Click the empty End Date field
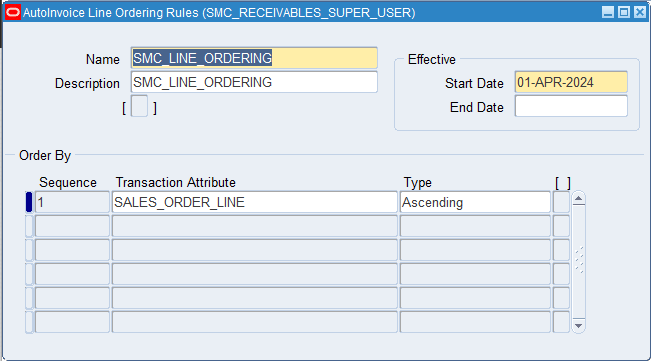651x361 pixels. (571, 106)
